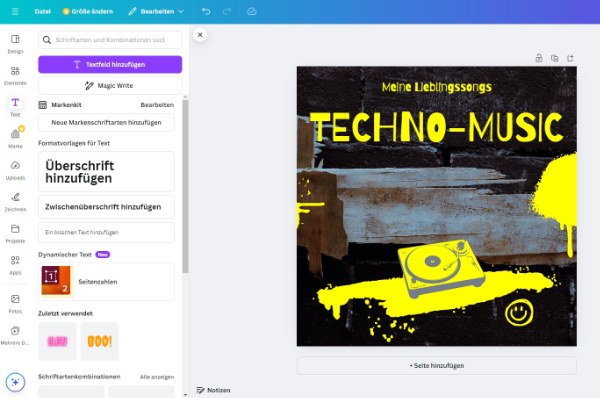Open the Mehrere D... sidebar tab
The width and height of the screenshot is (600, 398).
[15, 336]
